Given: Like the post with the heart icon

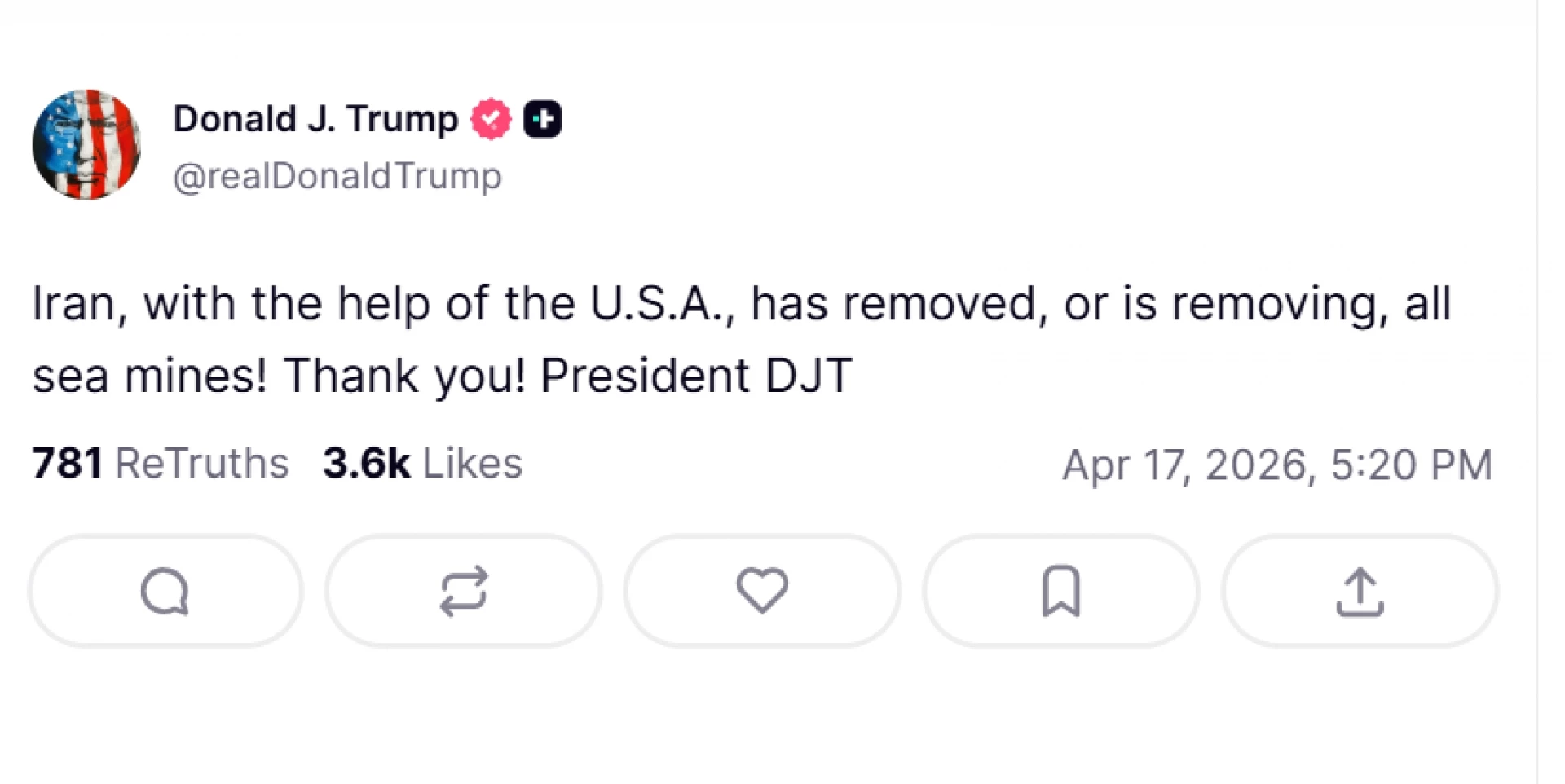Looking at the screenshot, I should (762, 591).
